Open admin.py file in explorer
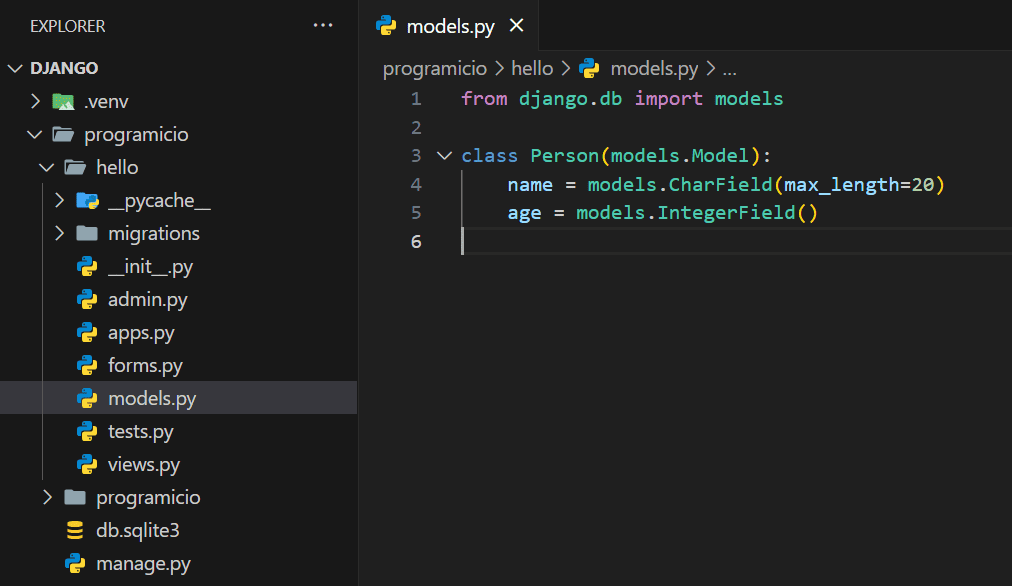 (148, 299)
